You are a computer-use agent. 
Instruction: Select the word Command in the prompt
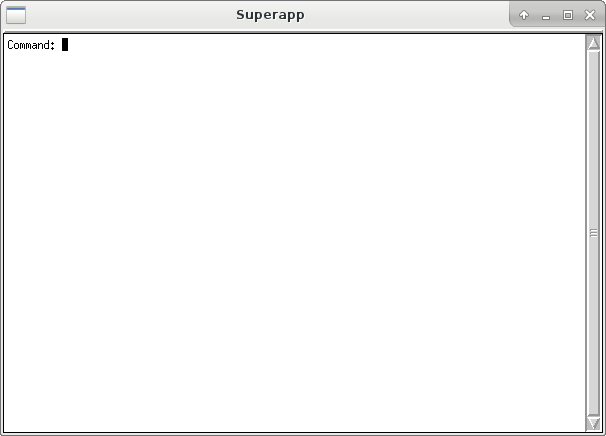(x=28, y=45)
